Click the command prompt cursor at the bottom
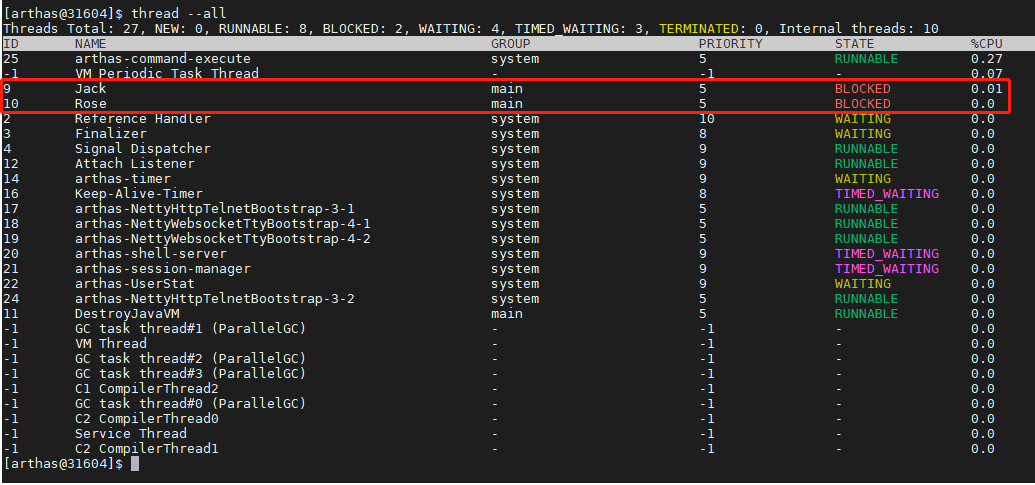Image resolution: width=1035 pixels, height=485 pixels. point(135,464)
